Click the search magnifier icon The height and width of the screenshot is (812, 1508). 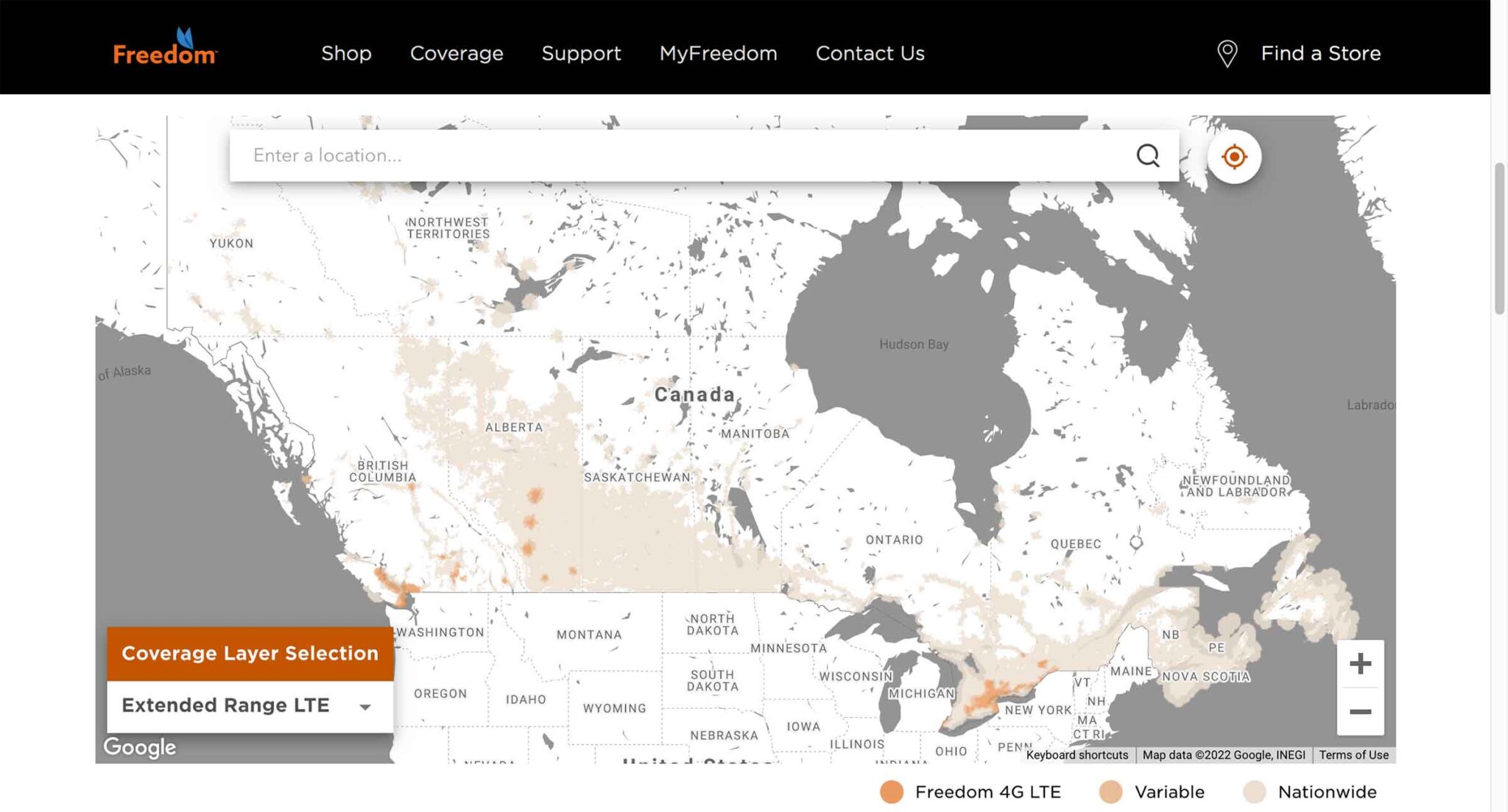(1147, 155)
